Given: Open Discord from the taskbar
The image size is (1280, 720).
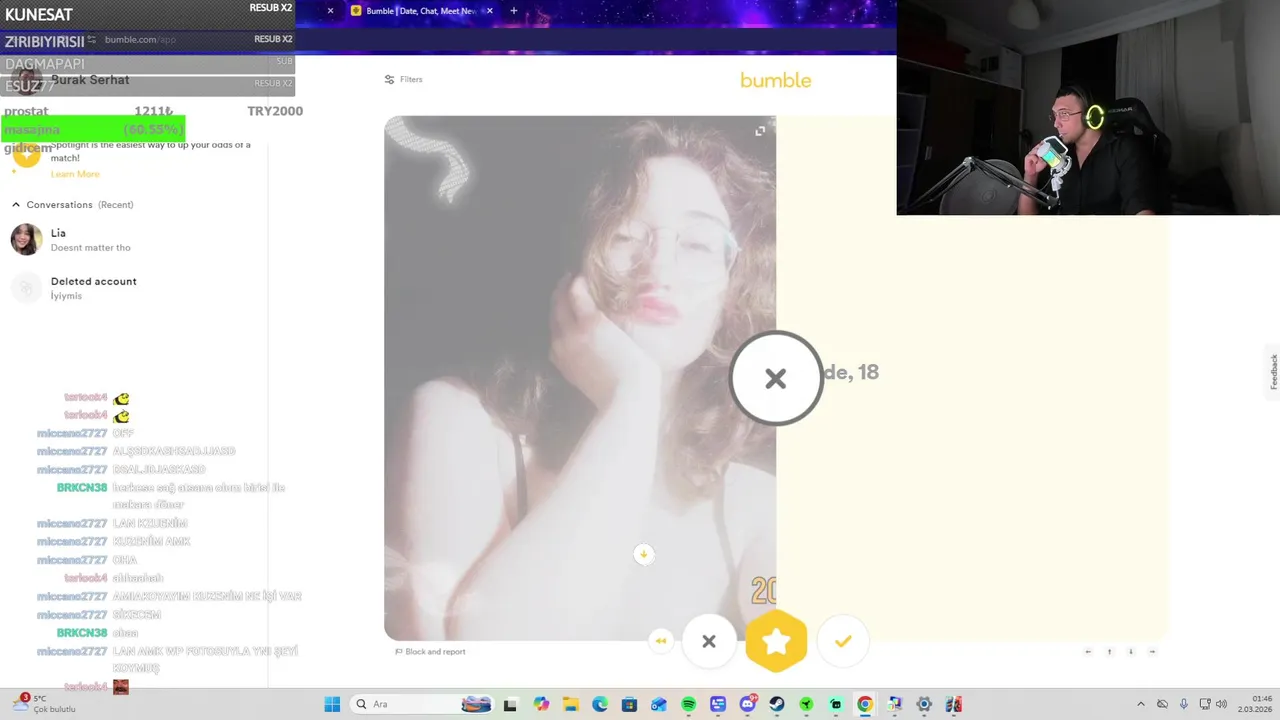Looking at the screenshot, I should tap(747, 704).
